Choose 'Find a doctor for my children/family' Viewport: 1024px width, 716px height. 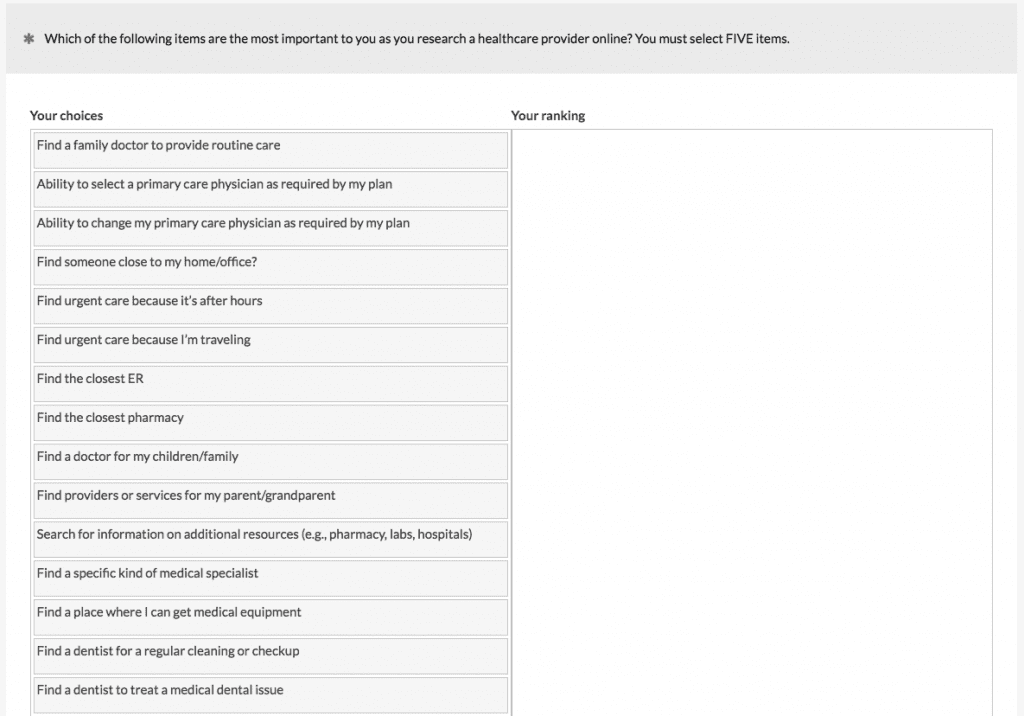click(x=270, y=461)
